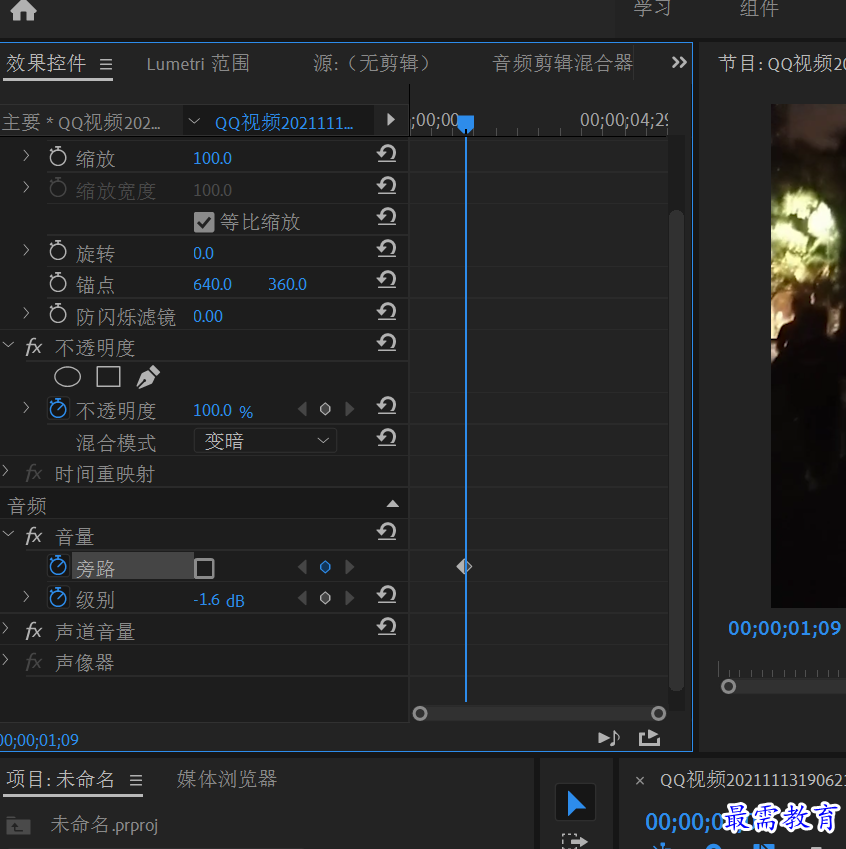Reset the 旋转 rotation parameter
846x849 pixels.
pyautogui.click(x=387, y=249)
